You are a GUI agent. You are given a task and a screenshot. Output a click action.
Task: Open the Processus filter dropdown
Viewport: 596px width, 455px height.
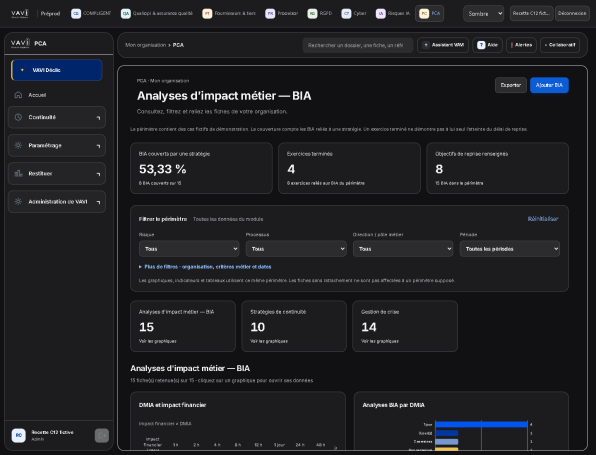click(x=296, y=249)
